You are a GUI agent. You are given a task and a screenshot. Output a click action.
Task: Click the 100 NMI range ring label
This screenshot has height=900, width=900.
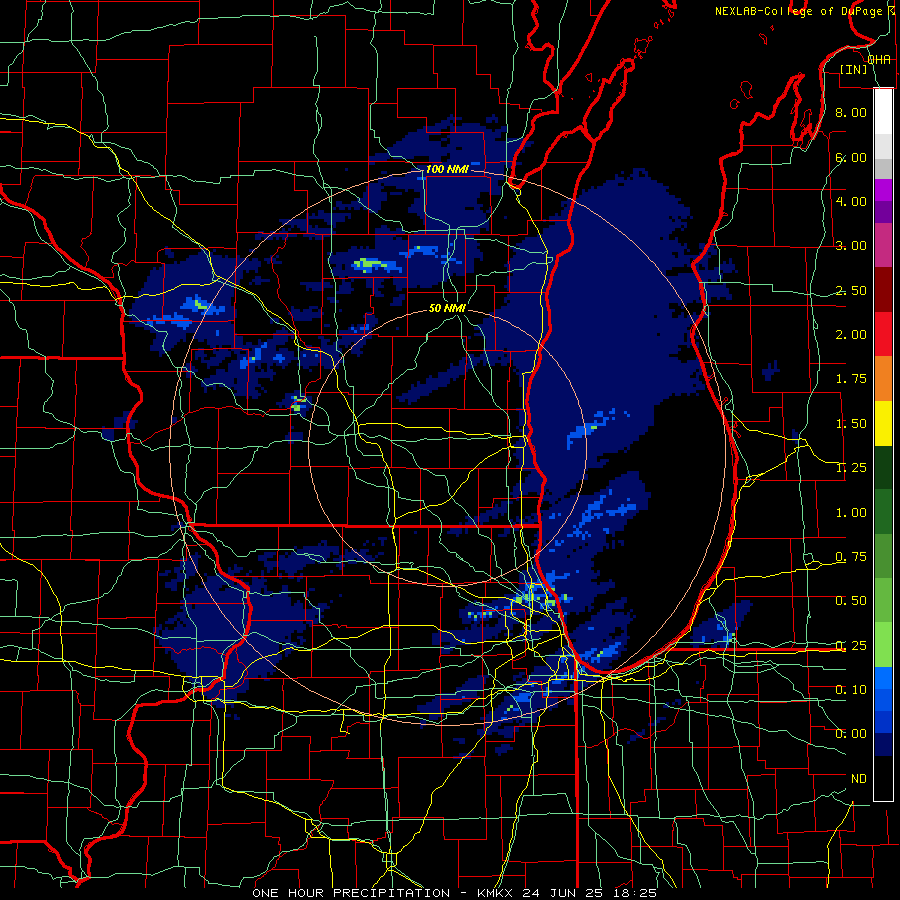coord(447,169)
